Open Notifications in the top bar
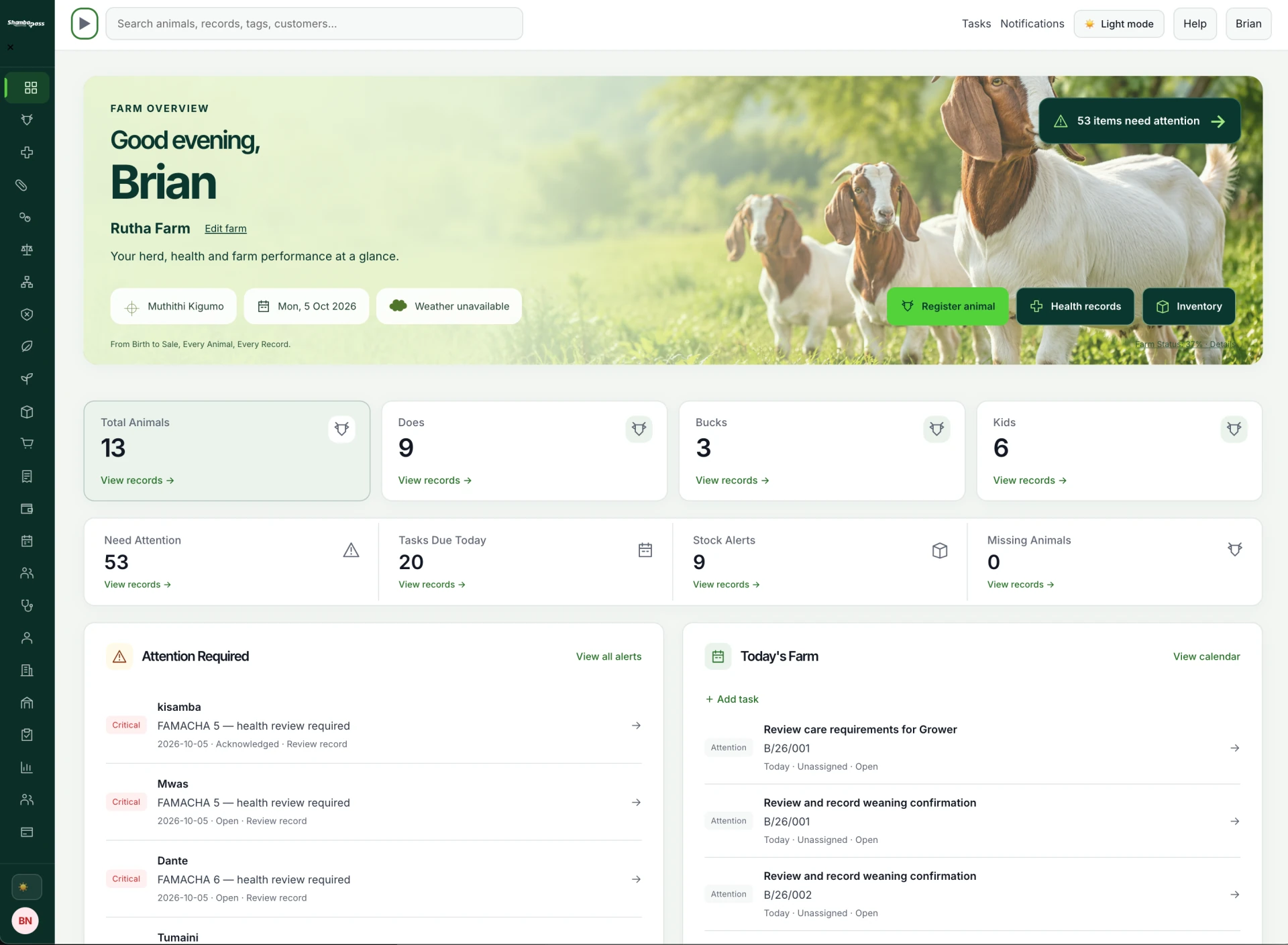The width and height of the screenshot is (1288, 945). (1032, 23)
